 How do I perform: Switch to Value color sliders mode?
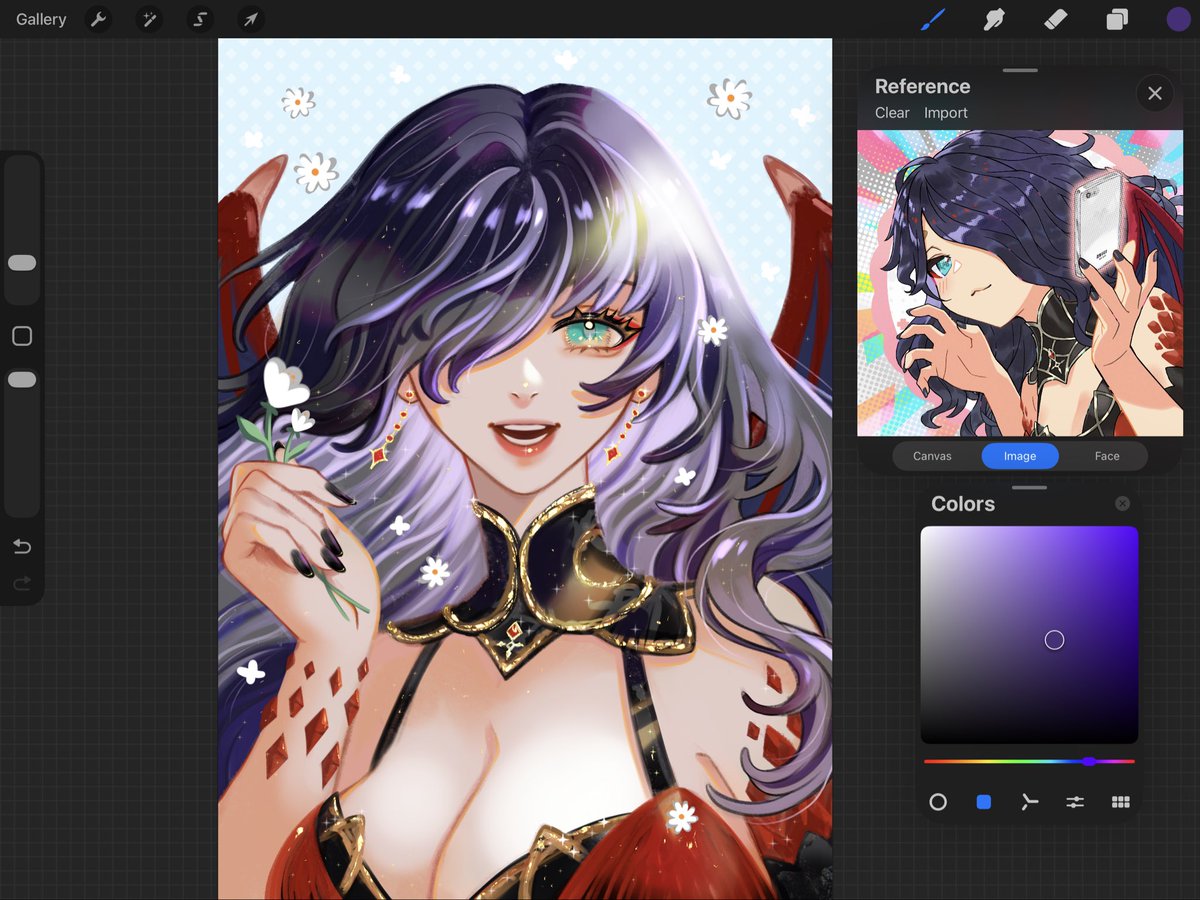pyautogui.click(x=1074, y=802)
